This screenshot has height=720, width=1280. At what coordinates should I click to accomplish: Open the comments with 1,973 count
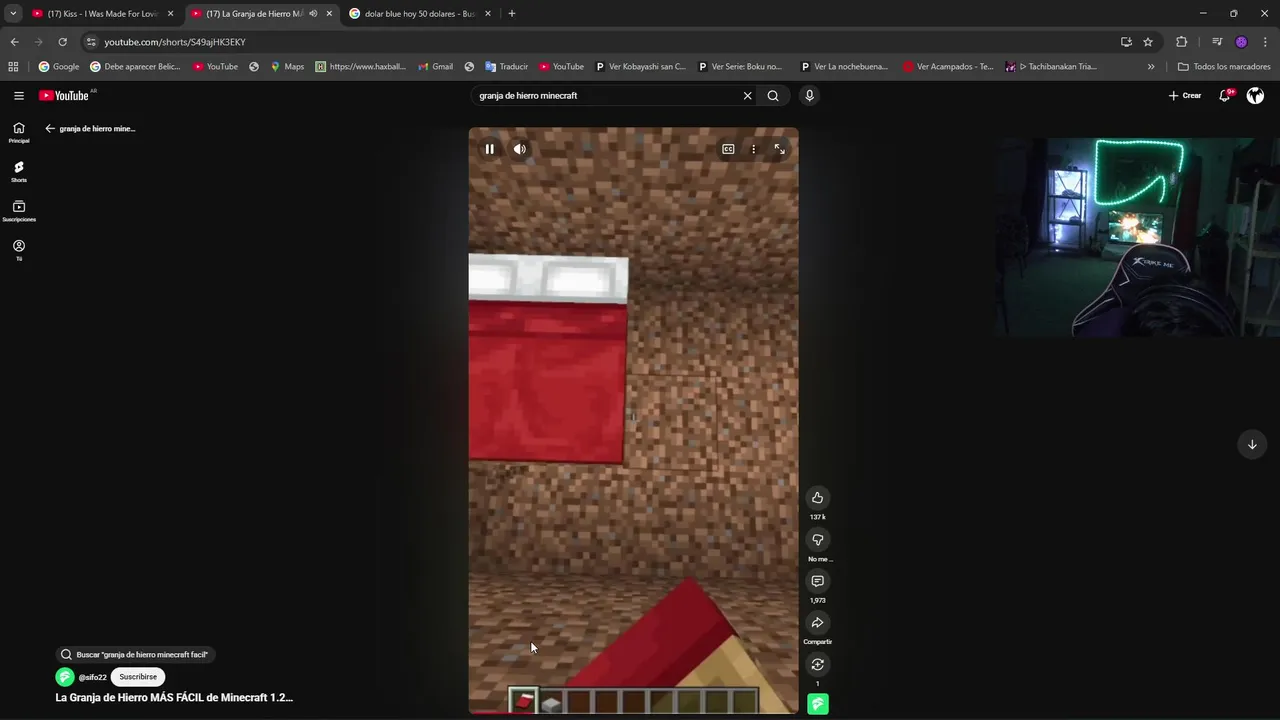[x=817, y=581]
